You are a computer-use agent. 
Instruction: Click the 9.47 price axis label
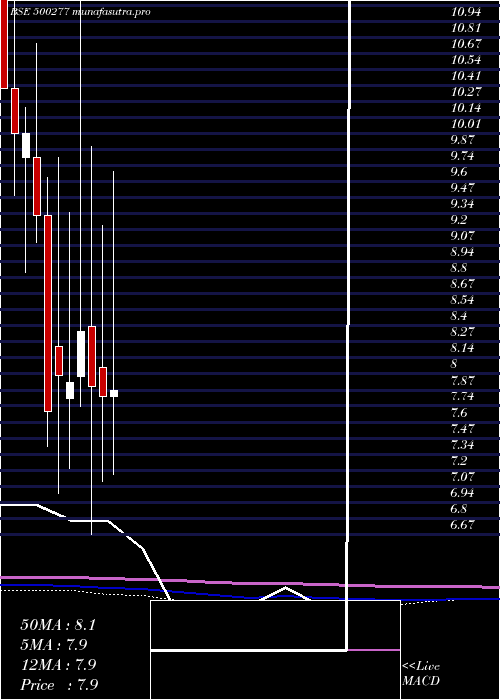pos(462,188)
